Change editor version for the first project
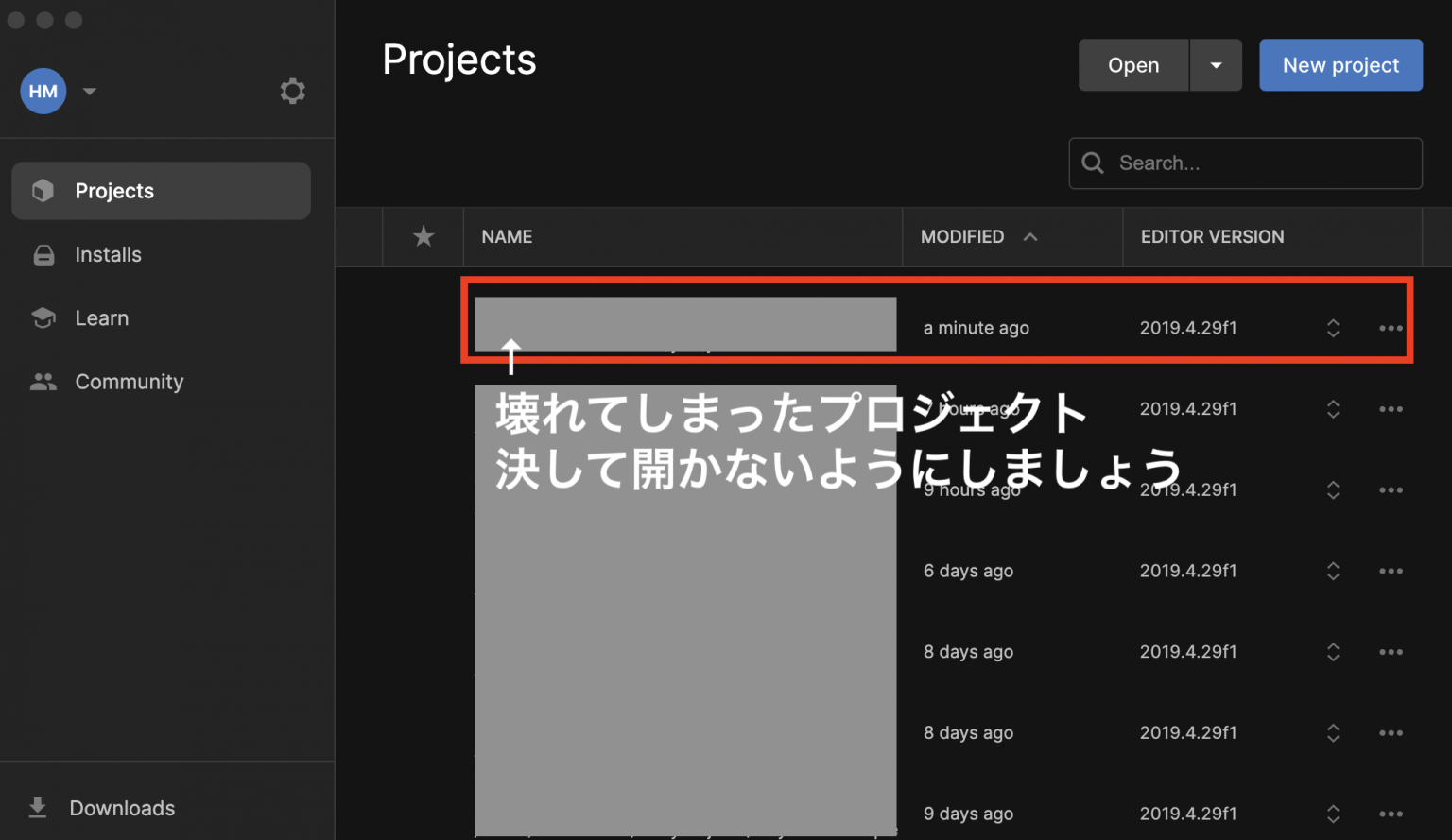The width and height of the screenshot is (1452, 840). [1333, 328]
